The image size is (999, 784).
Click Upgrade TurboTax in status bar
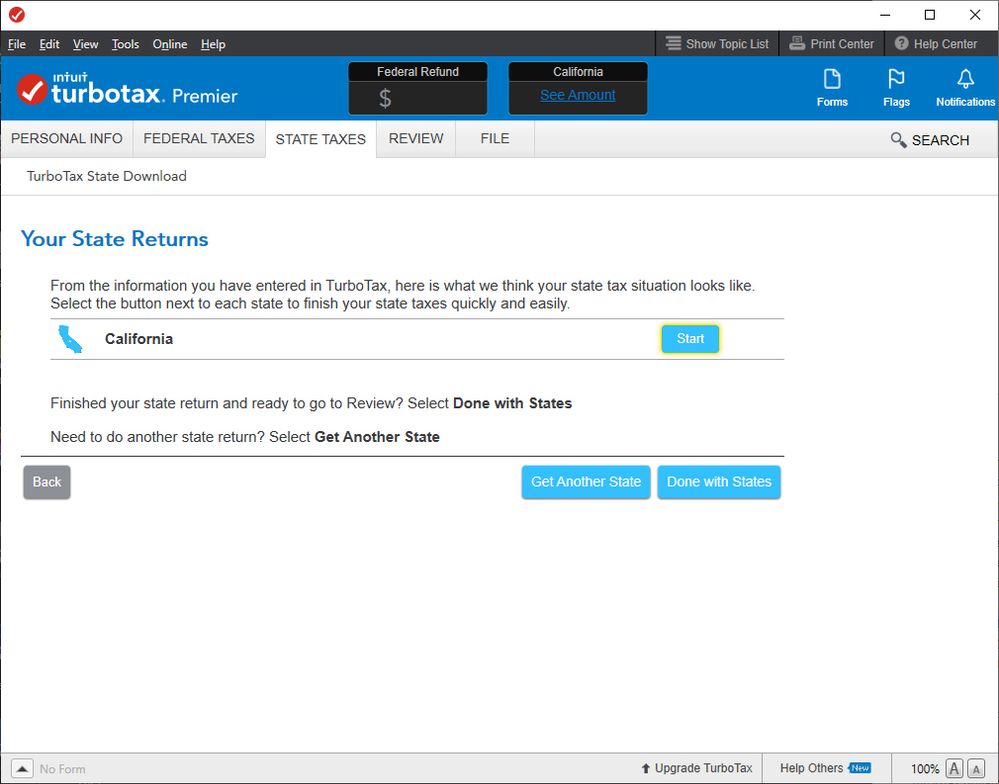[696, 768]
